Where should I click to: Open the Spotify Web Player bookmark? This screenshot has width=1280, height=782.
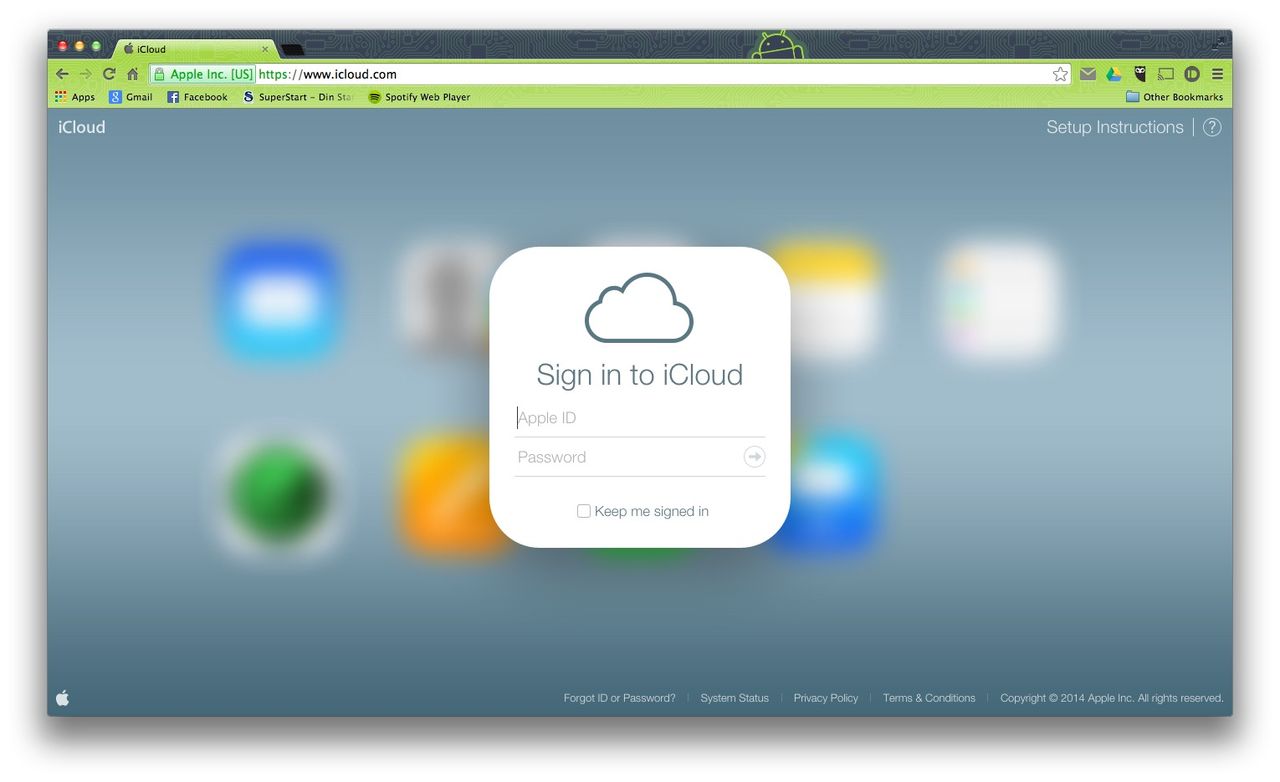(419, 97)
